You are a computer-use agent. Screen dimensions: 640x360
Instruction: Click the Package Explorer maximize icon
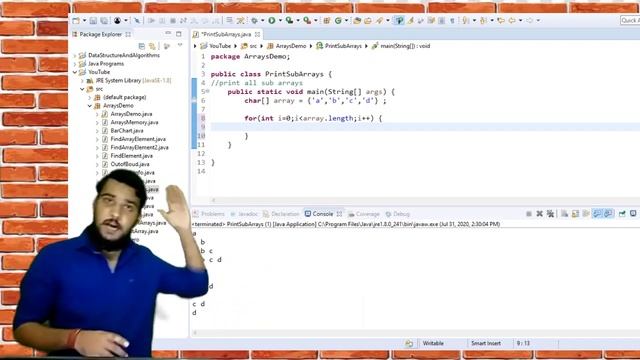click(x=179, y=34)
